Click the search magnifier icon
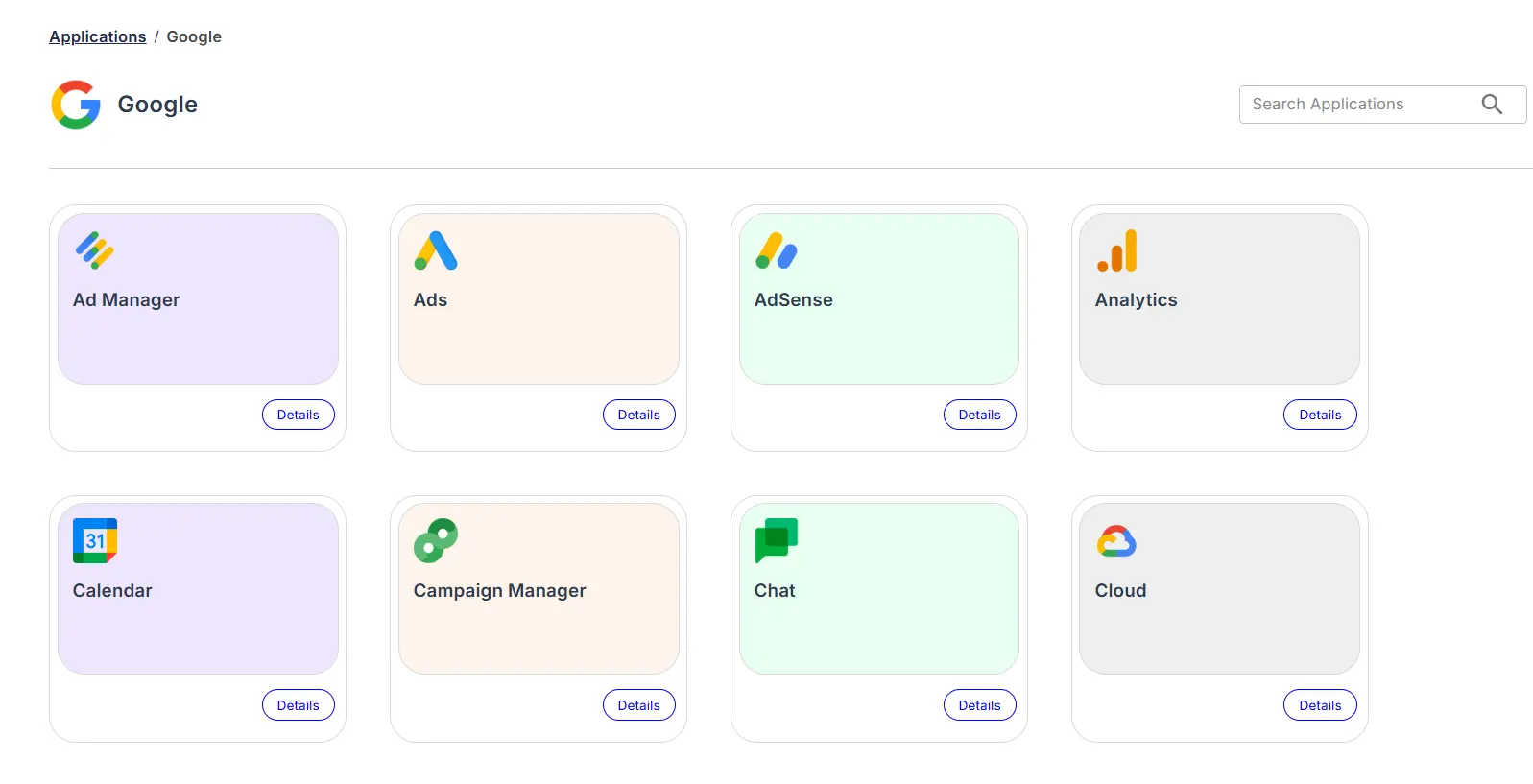 pyautogui.click(x=1492, y=105)
